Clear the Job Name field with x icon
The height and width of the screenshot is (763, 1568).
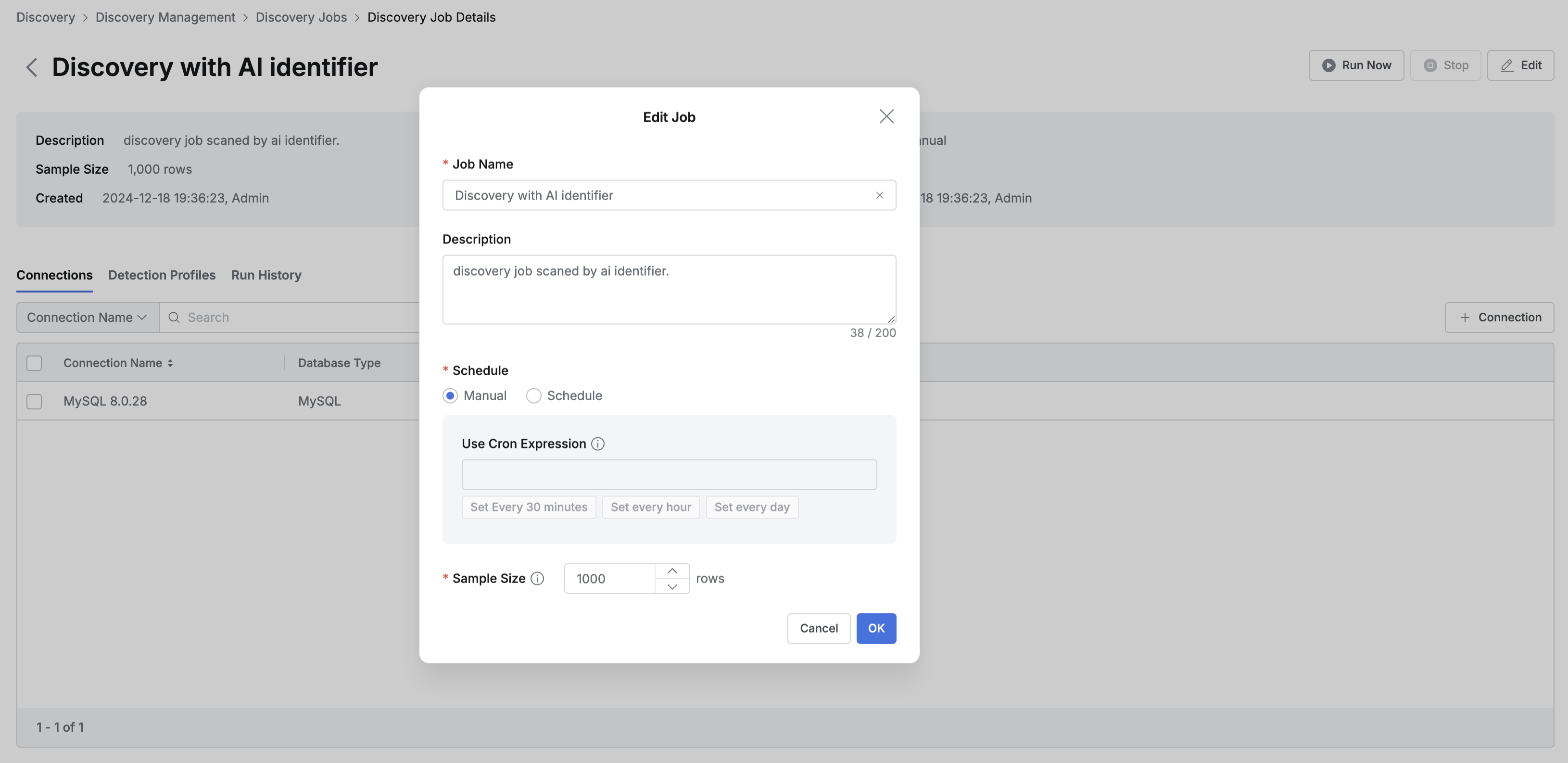pyautogui.click(x=879, y=195)
